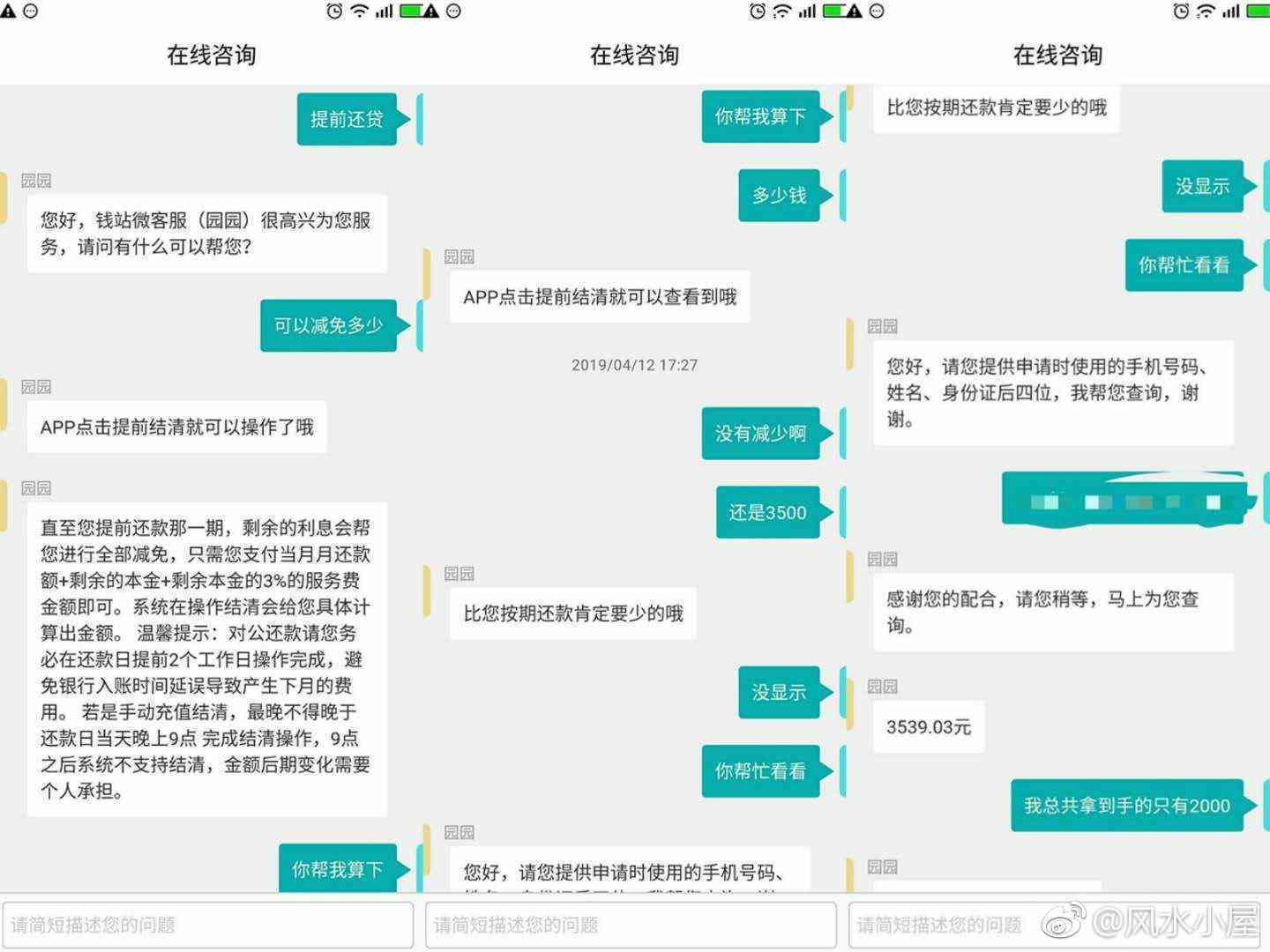Click the timestamp '2019/04/12 17:27'
Image resolution: width=1270 pixels, height=952 pixels.
pos(634,365)
